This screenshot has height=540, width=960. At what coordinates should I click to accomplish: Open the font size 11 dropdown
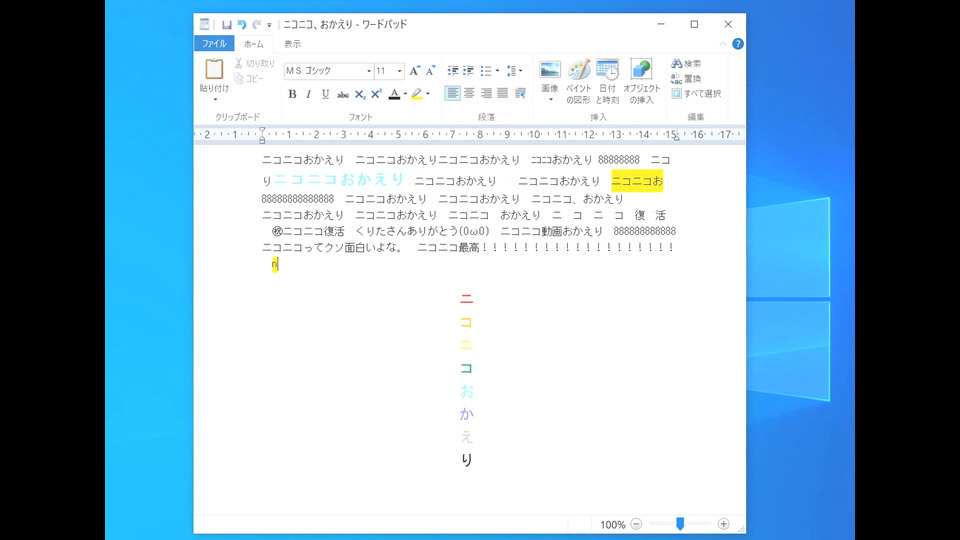(399, 71)
